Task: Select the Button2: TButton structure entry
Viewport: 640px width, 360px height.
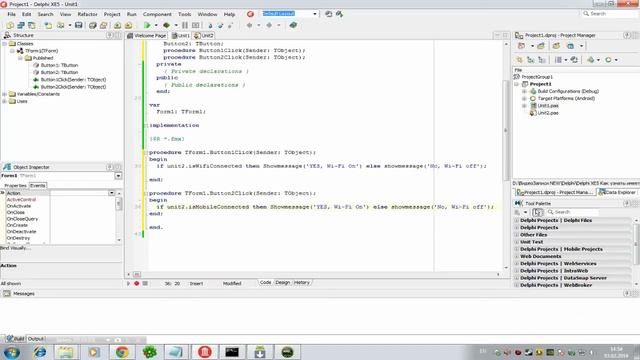Action: (59, 73)
